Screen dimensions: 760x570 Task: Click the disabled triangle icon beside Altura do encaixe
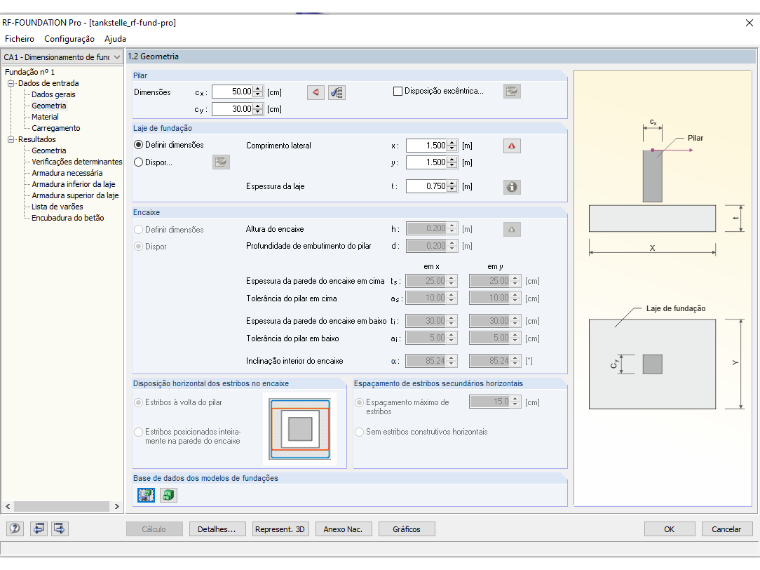click(x=512, y=229)
